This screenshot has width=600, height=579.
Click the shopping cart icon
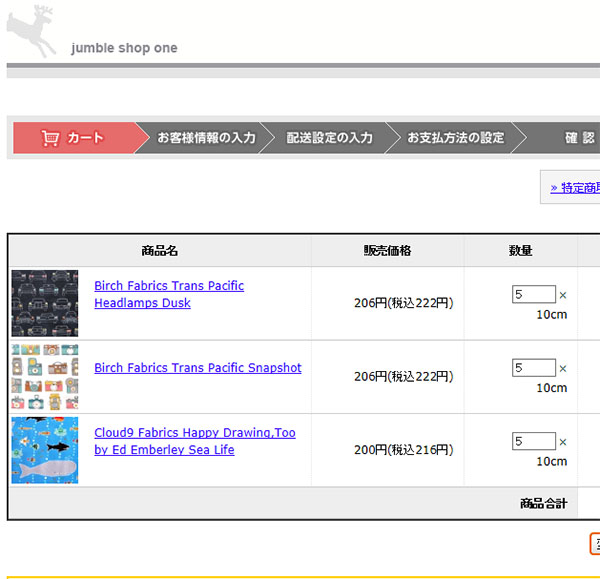[50, 138]
